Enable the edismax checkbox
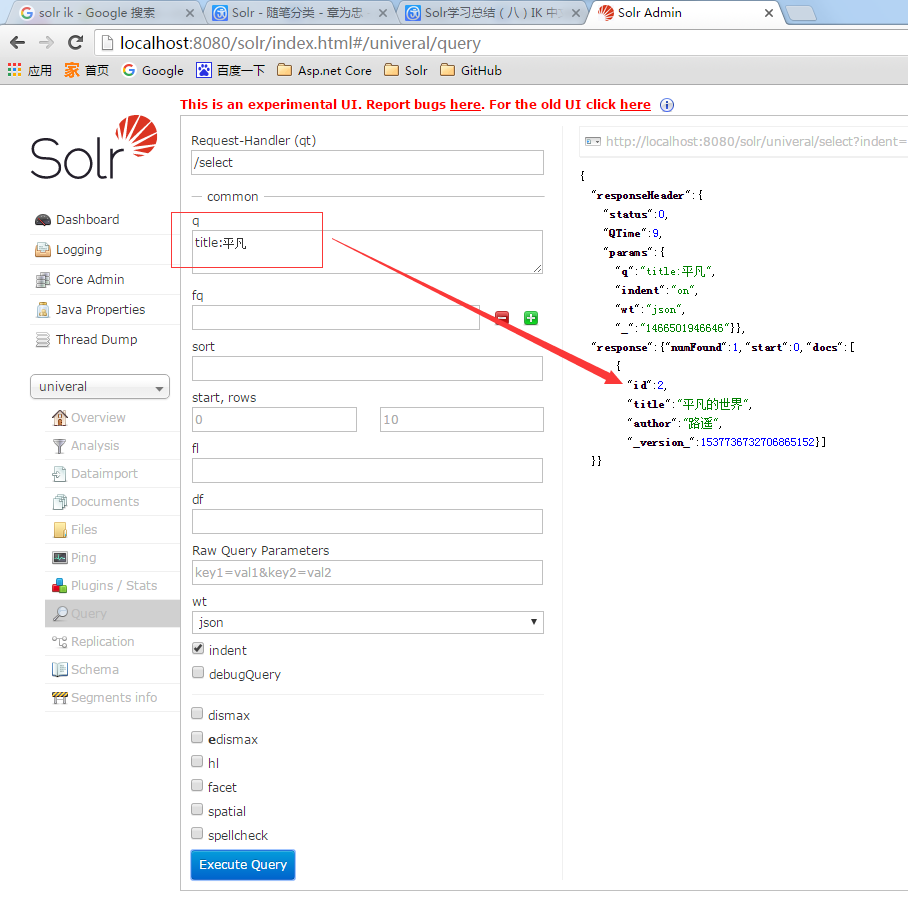 (197, 737)
